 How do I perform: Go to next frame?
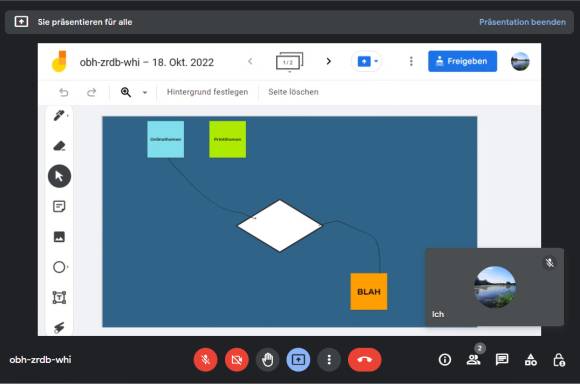(328, 61)
